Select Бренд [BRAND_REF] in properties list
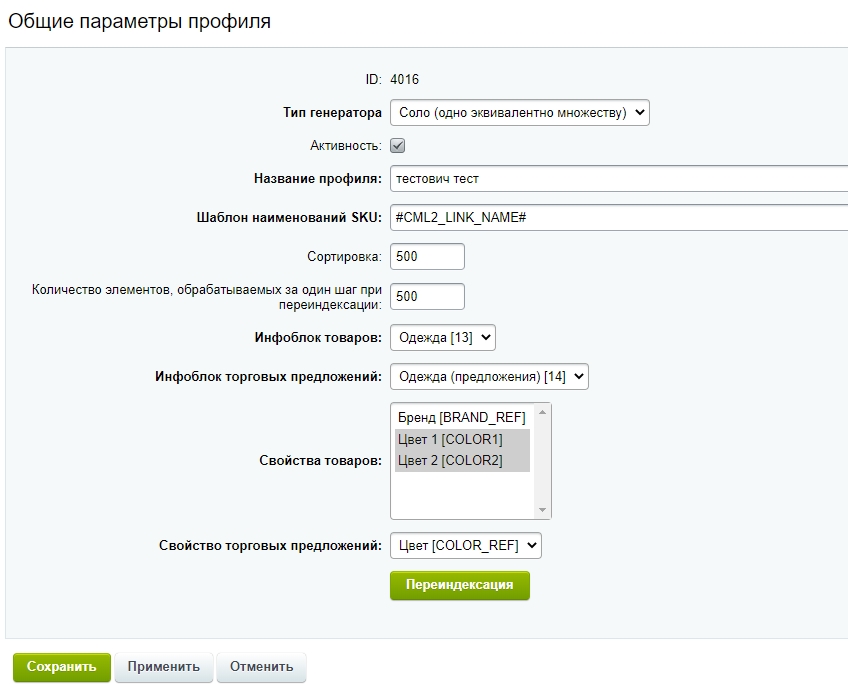Viewport: 848px width, 684px height. click(461, 417)
